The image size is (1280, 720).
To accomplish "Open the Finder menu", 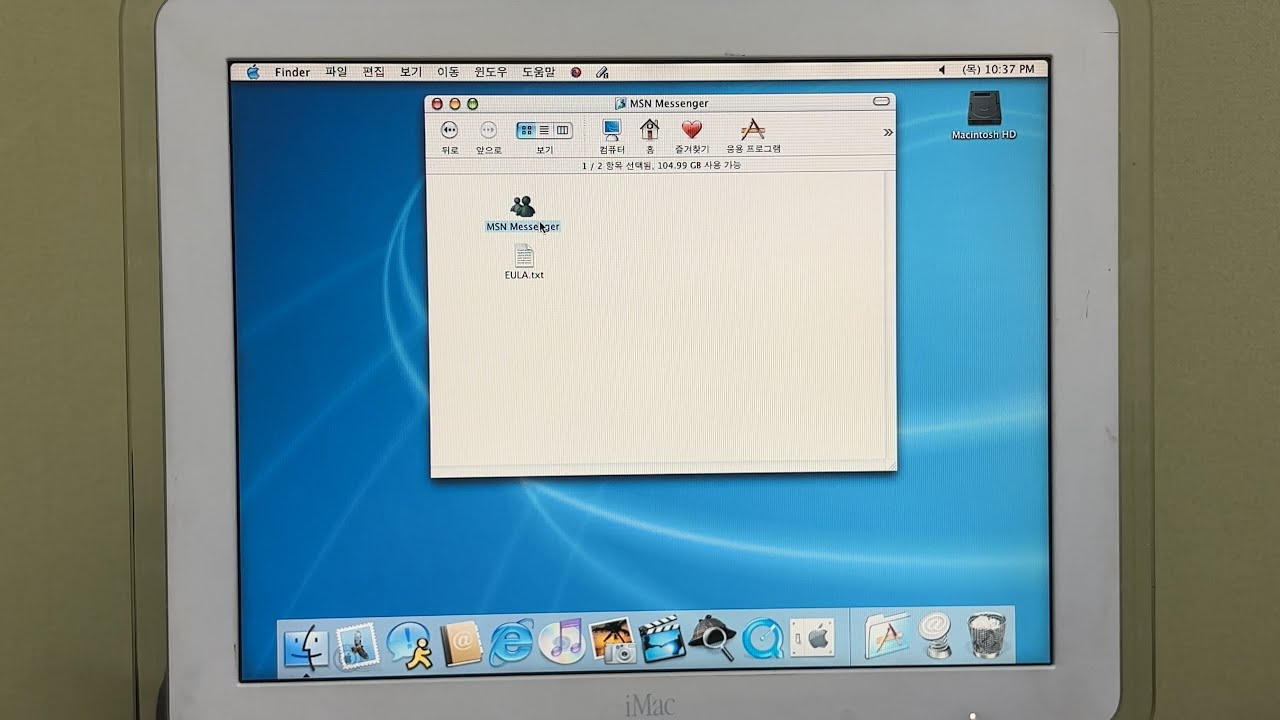I will [292, 72].
